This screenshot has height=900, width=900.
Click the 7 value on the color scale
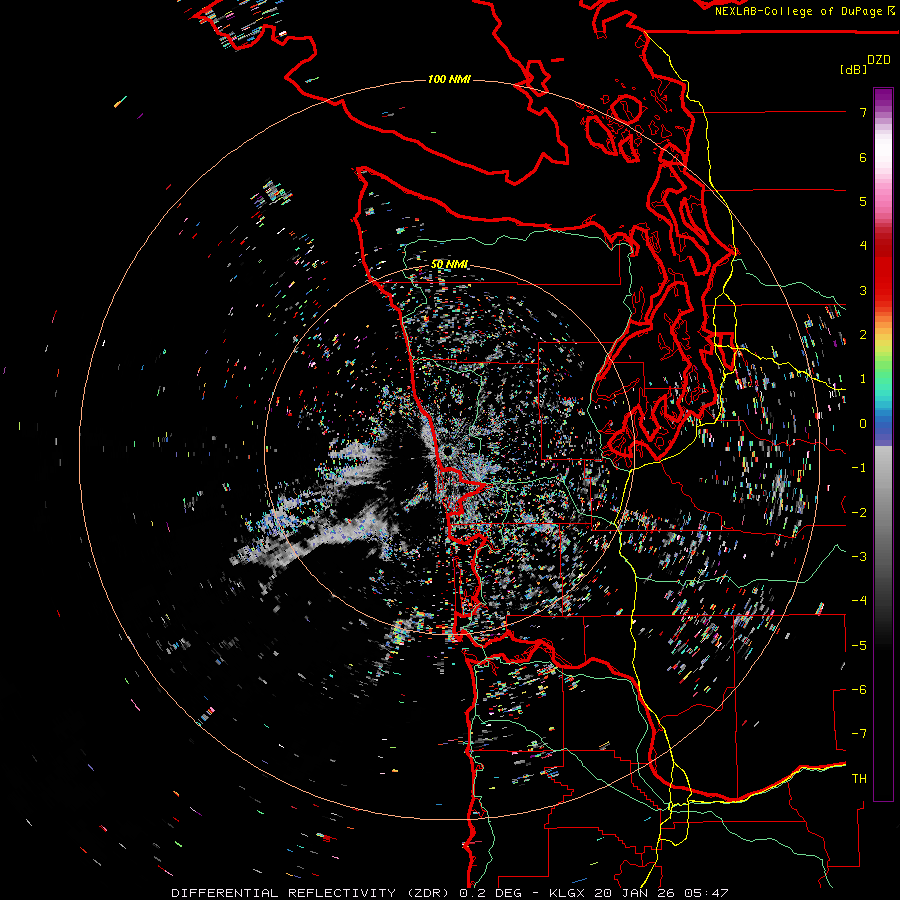[x=863, y=112]
